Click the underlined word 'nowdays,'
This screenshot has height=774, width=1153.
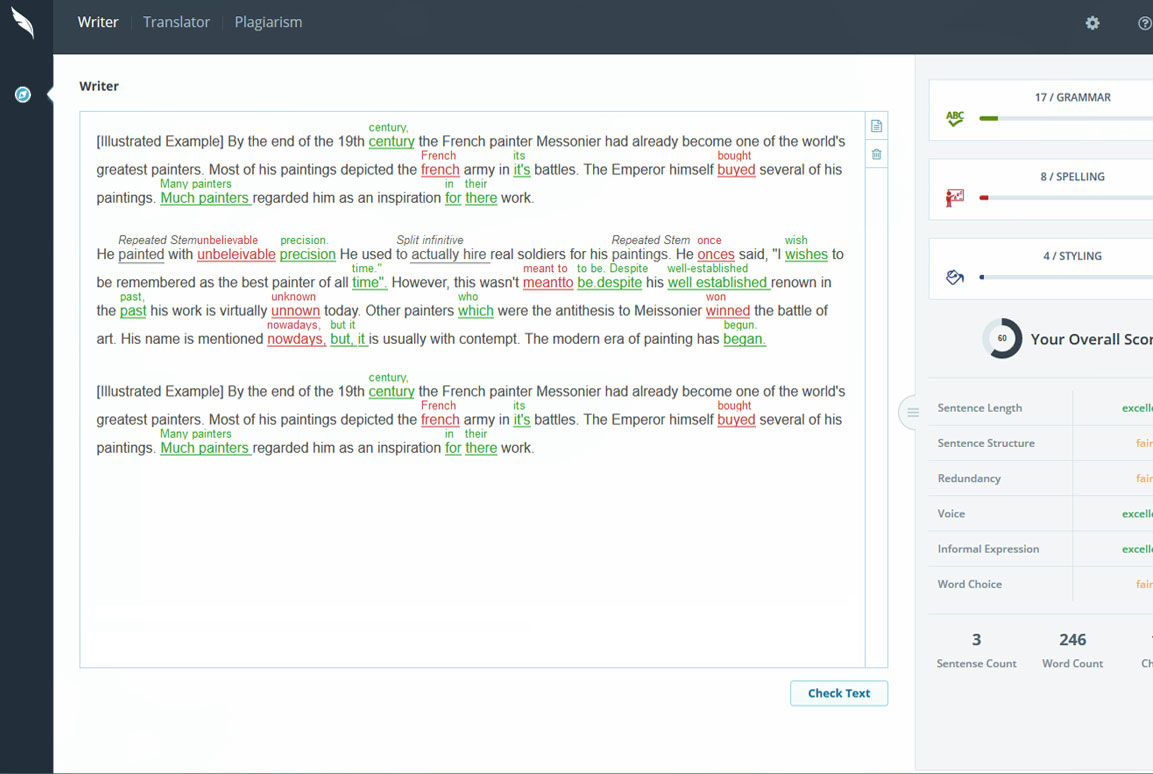coord(296,339)
